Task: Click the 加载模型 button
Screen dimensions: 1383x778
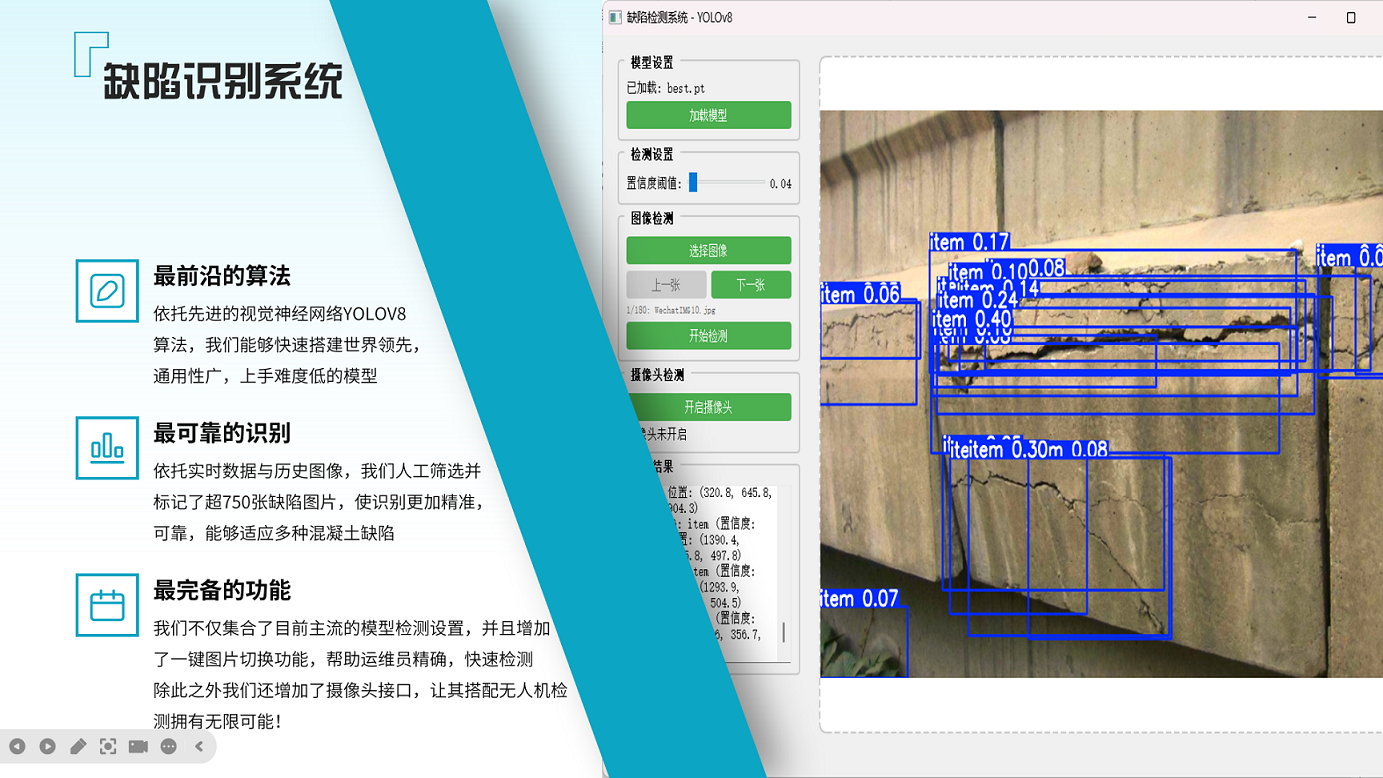Action: (x=708, y=116)
